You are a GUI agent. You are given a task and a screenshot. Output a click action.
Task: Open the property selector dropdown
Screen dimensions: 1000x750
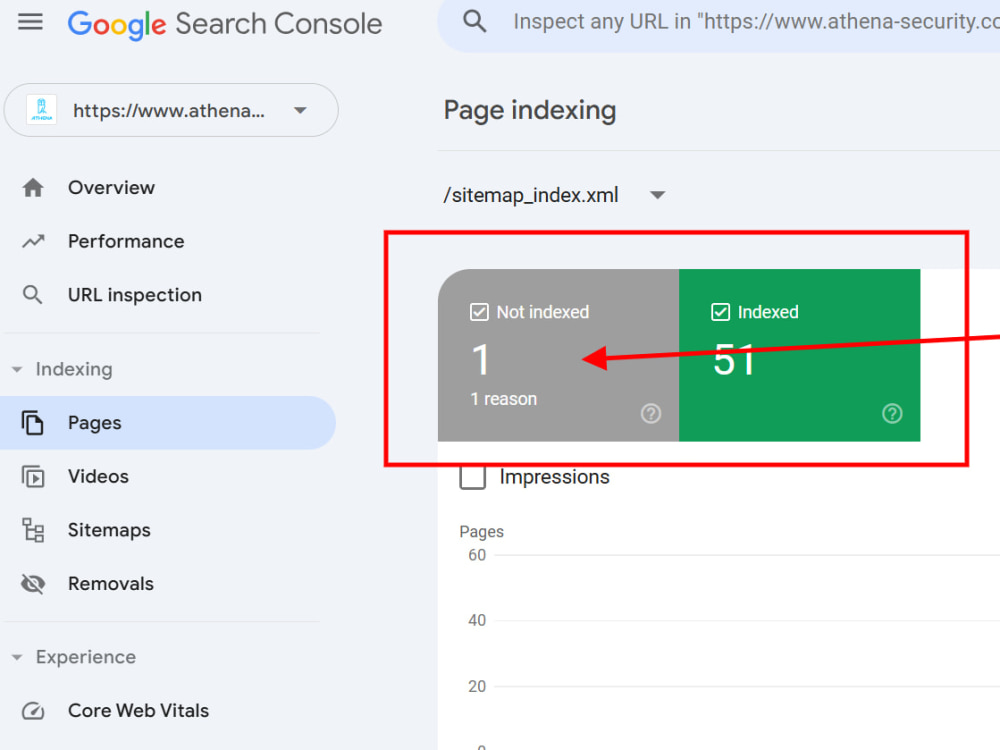[x=171, y=110]
